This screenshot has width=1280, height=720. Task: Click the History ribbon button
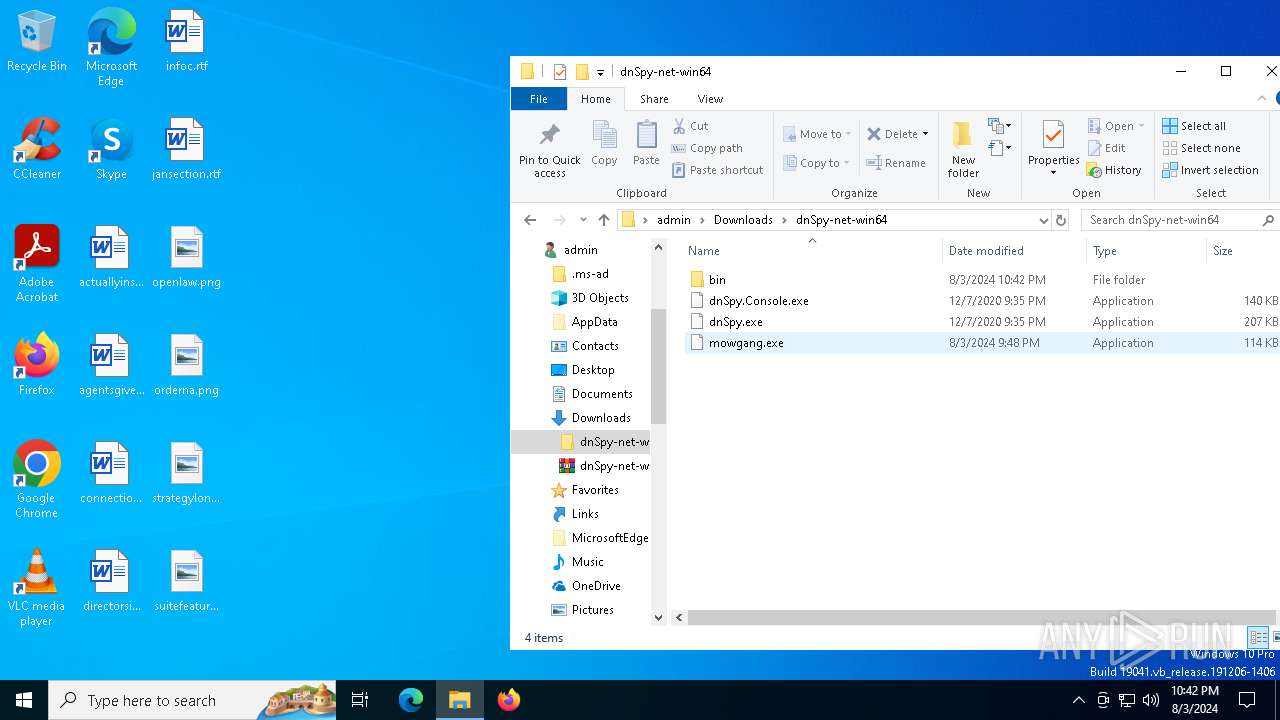click(1114, 170)
